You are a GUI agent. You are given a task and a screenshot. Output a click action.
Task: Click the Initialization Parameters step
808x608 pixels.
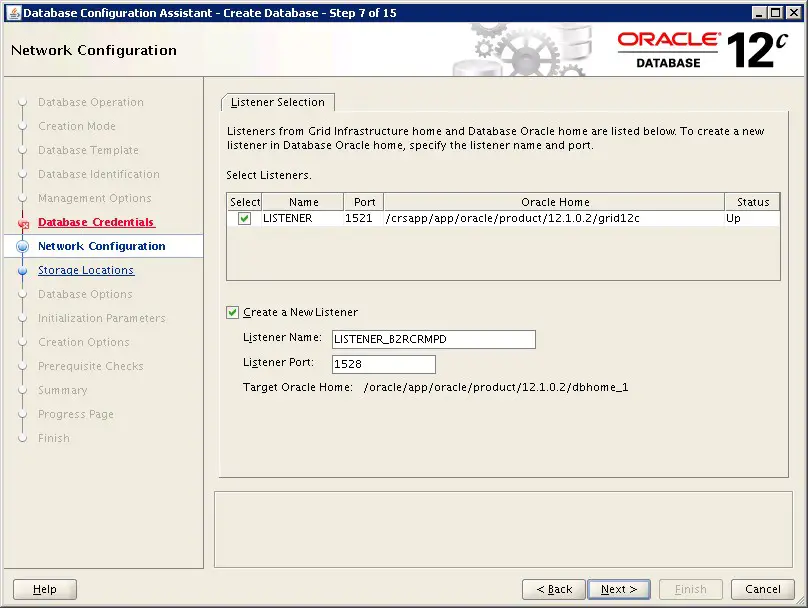click(x=102, y=318)
